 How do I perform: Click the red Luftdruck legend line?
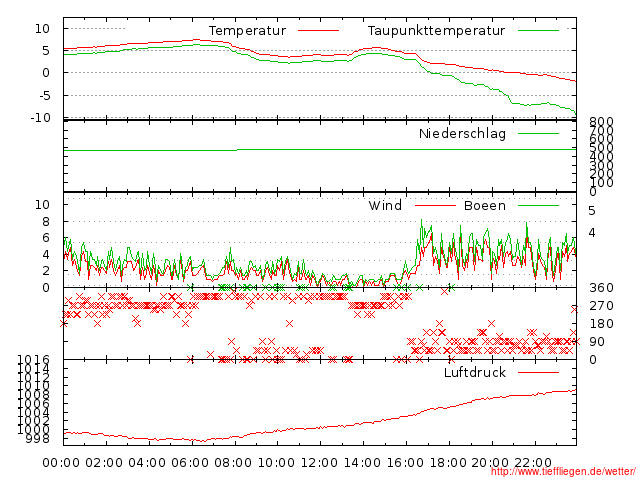click(x=538, y=372)
